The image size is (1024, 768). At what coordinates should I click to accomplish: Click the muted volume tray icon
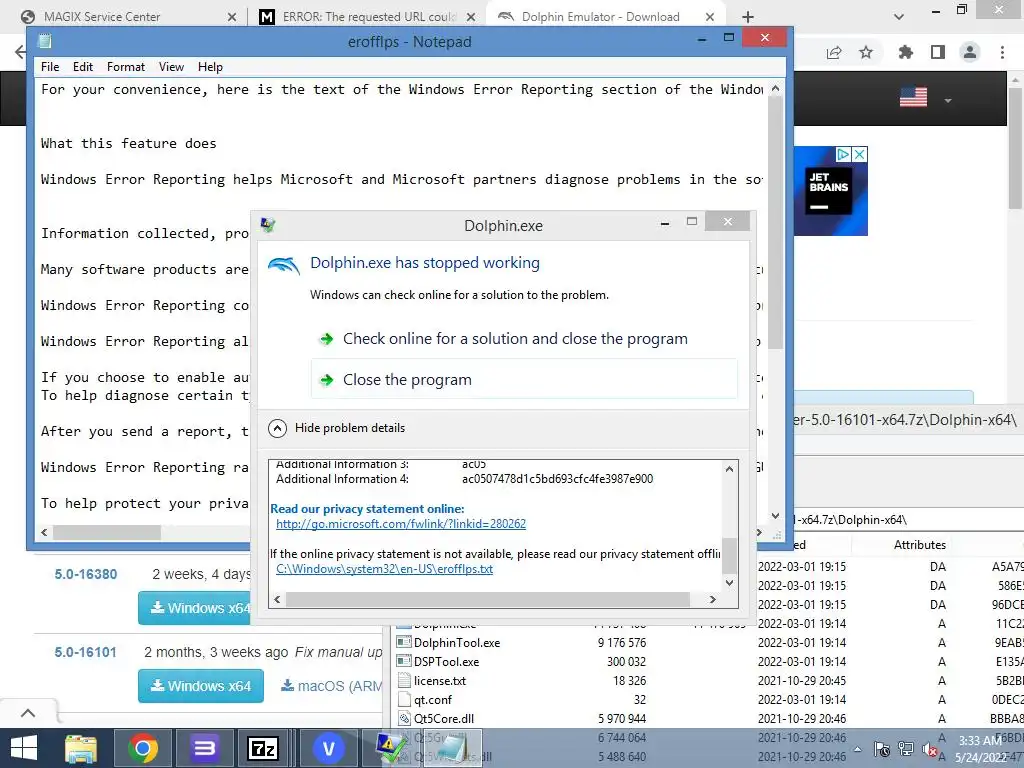click(x=929, y=749)
